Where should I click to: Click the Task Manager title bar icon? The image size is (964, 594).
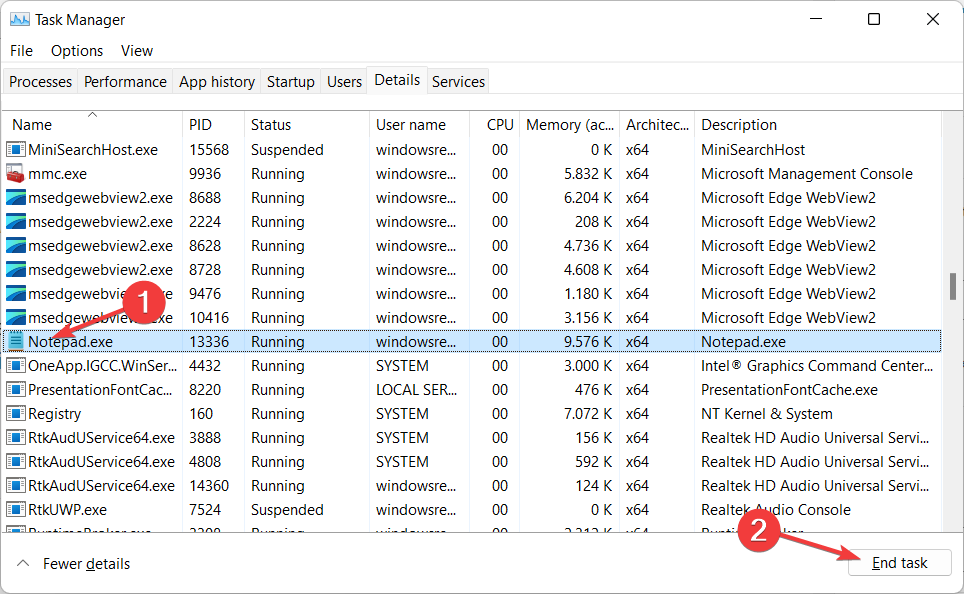coord(19,19)
